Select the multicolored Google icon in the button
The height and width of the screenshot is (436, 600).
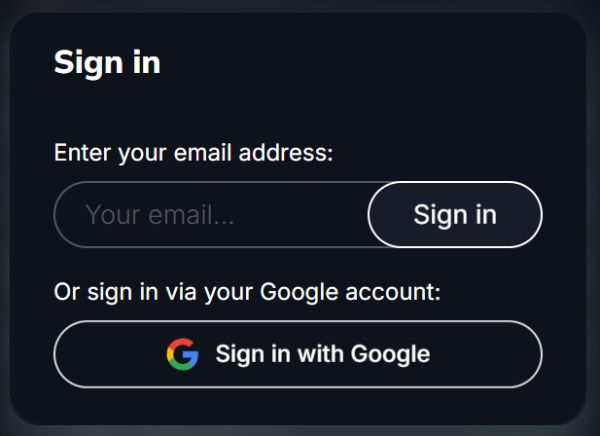pyautogui.click(x=182, y=354)
